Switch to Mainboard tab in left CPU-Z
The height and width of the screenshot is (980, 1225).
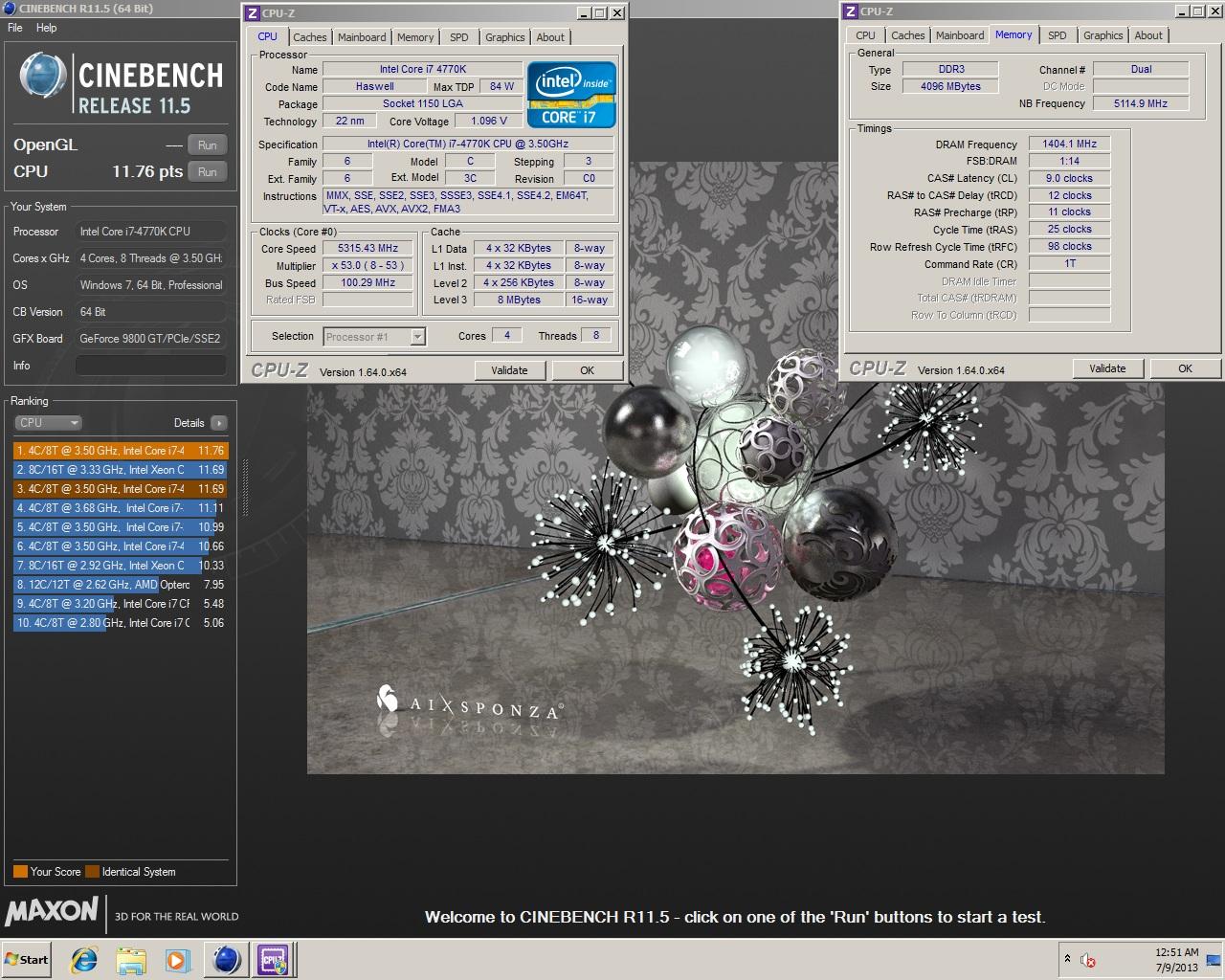click(x=362, y=37)
